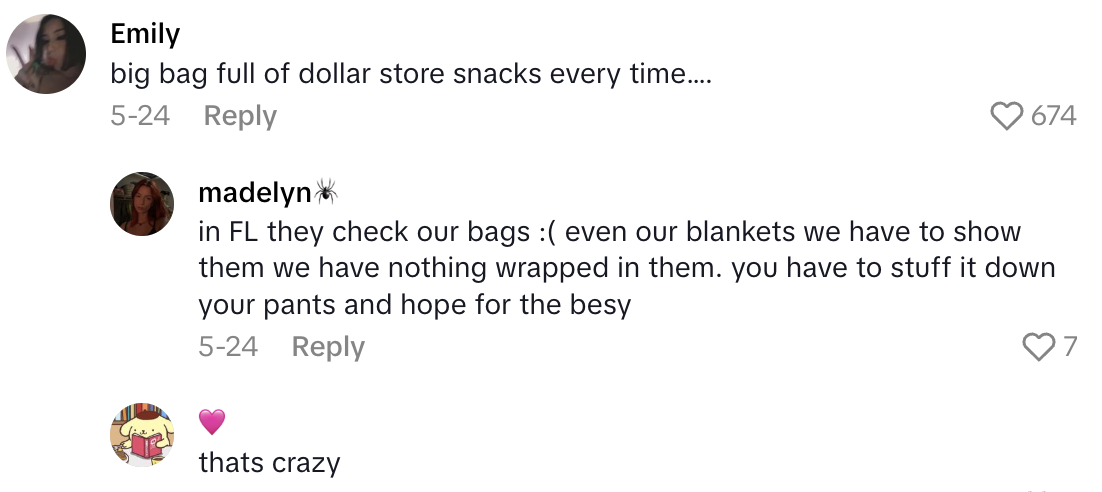Open the Emily username link
This screenshot has height=492, width=1102.
pos(145,34)
